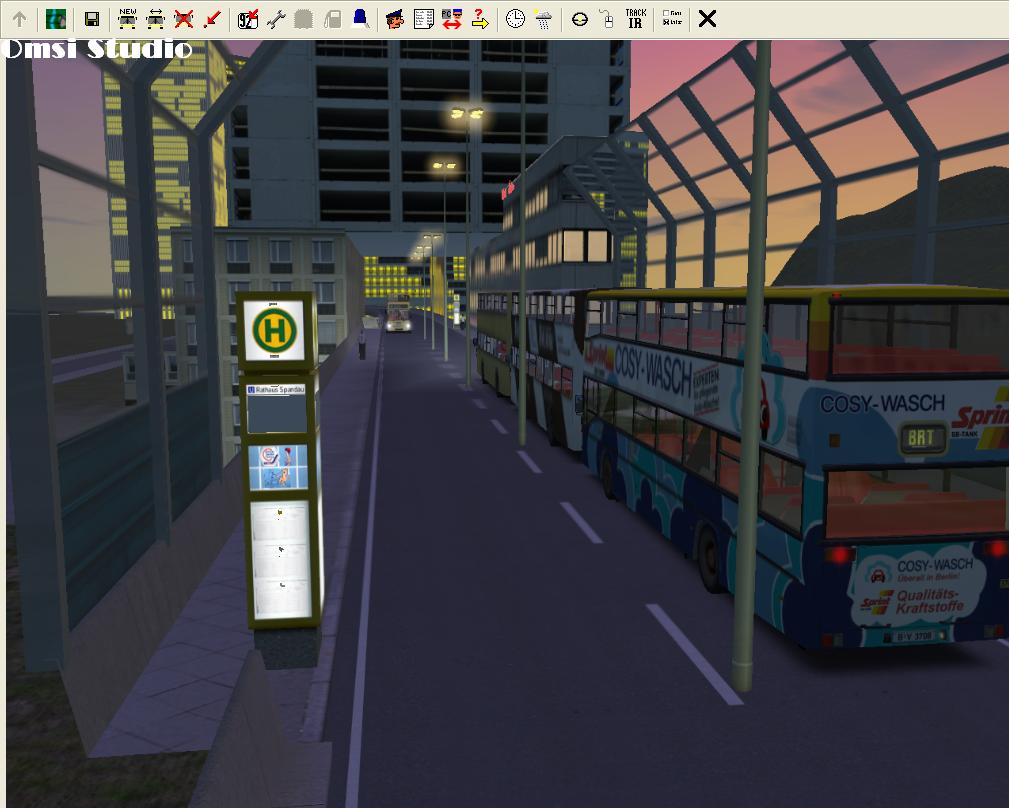Click the grayed-out fuel pump icon
Viewport: 1009px width, 808px height.
click(332, 19)
